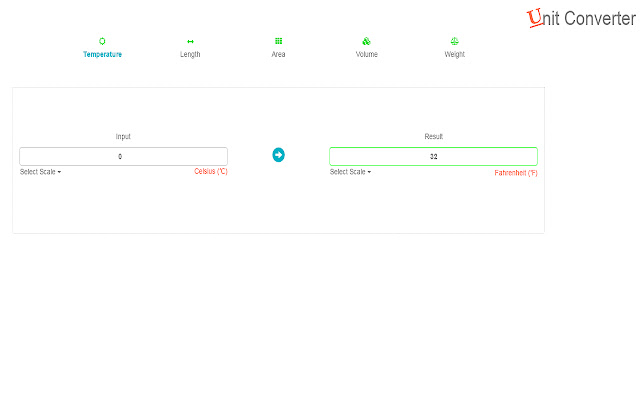
Task: Switch to the Temperature tab
Action: pos(102,54)
